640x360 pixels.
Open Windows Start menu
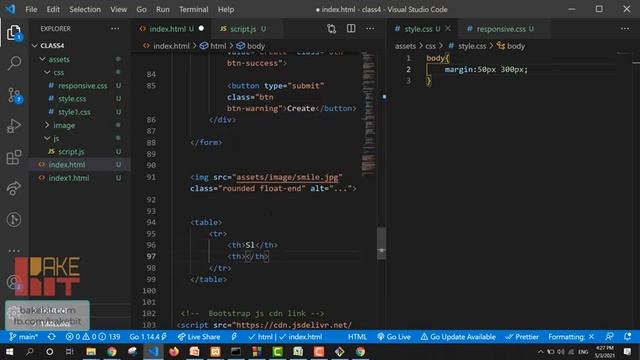[9, 351]
